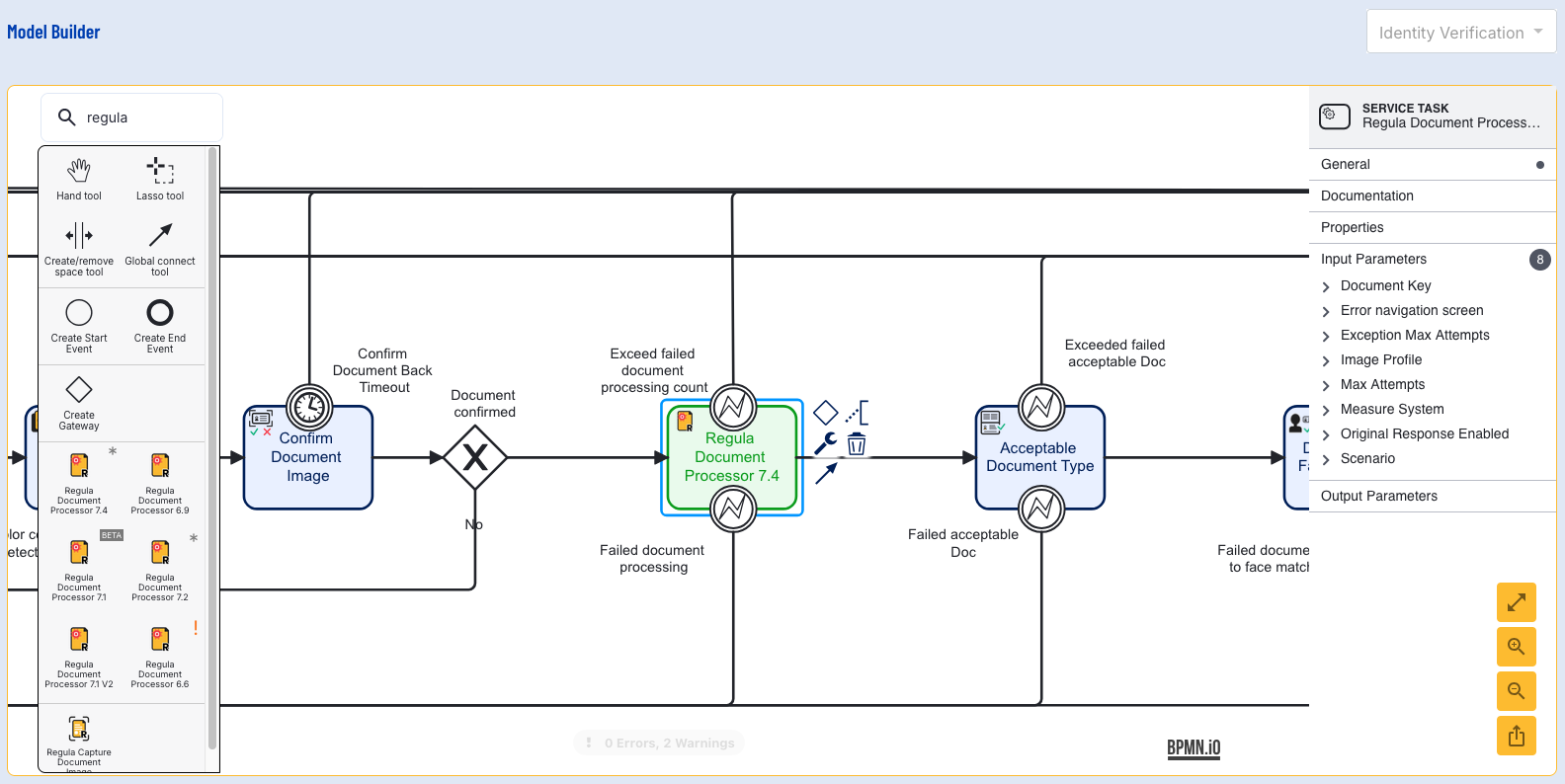1565x784 pixels.
Task: Add Regula Document Processor 7.2 from palette
Action: pyautogui.click(x=160, y=570)
